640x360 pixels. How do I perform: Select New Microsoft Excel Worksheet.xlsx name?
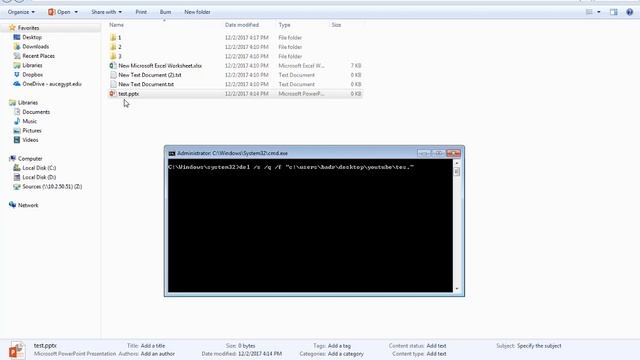tap(160, 66)
